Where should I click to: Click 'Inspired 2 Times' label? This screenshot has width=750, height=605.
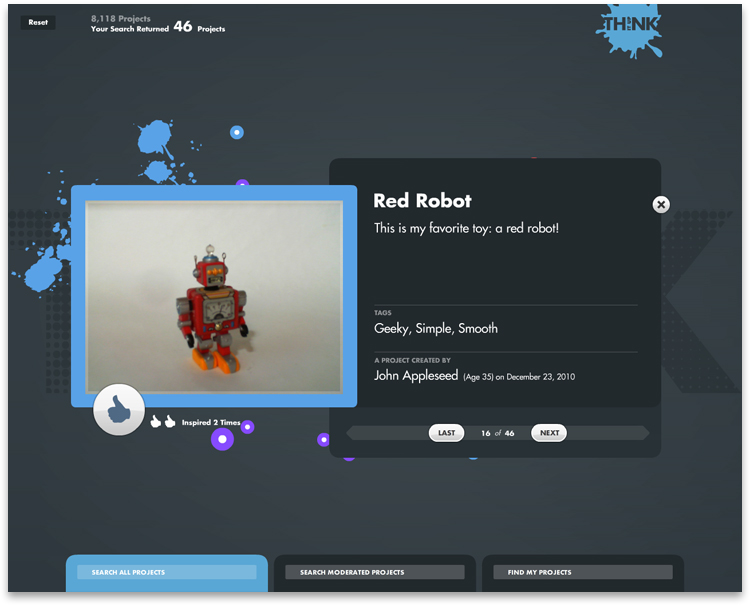[211, 422]
